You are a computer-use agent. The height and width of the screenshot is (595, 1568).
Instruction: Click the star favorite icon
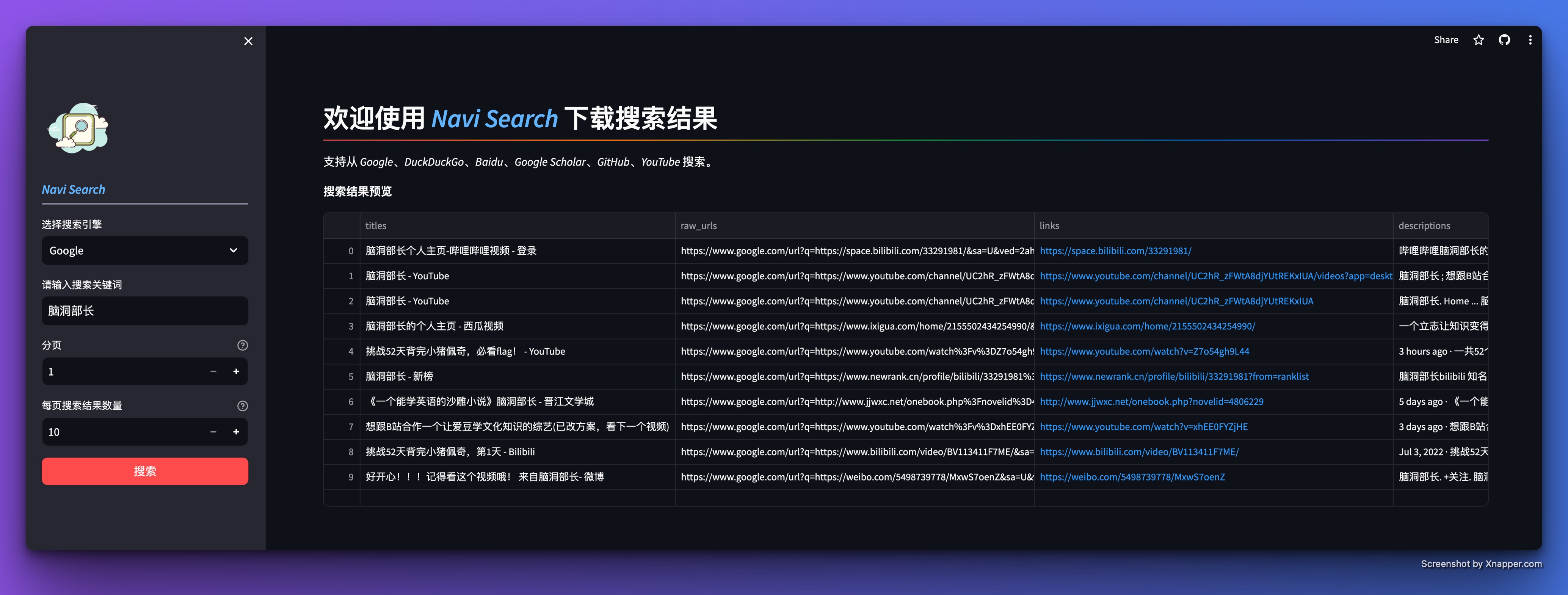pos(1478,40)
